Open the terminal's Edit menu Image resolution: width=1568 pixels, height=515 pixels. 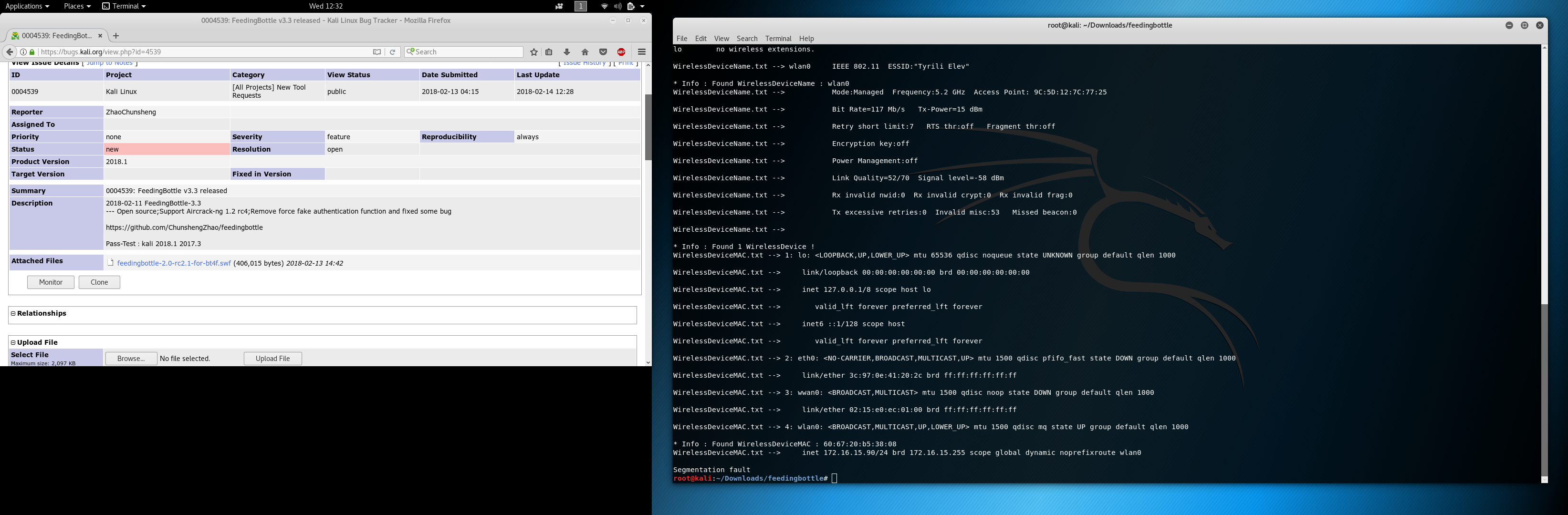tap(700, 38)
